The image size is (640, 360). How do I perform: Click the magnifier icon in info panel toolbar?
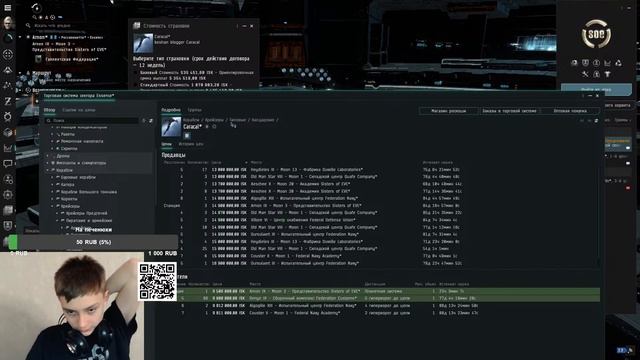pyautogui.click(x=34, y=17)
